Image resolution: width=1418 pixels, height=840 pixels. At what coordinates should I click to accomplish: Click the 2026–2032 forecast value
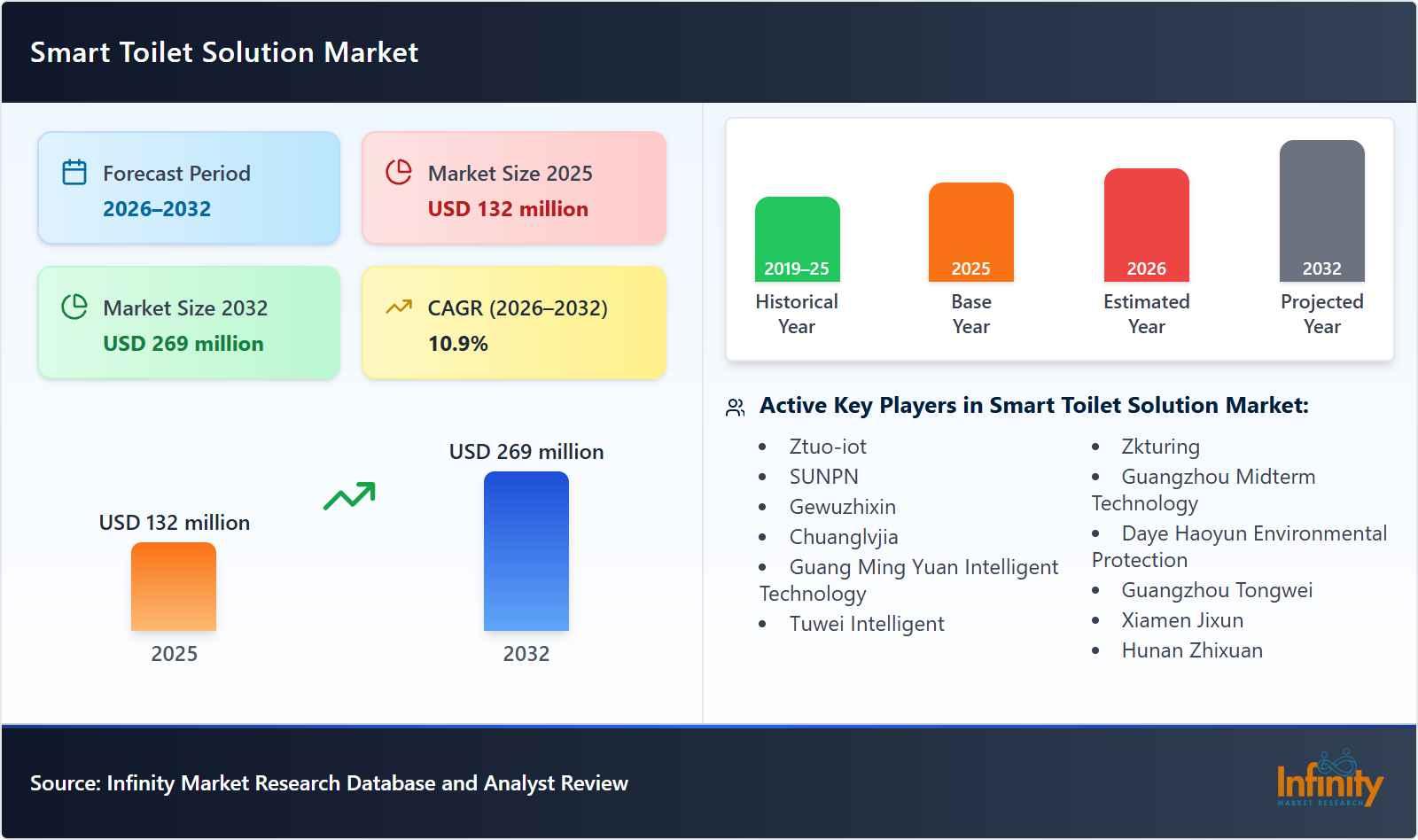point(157,209)
